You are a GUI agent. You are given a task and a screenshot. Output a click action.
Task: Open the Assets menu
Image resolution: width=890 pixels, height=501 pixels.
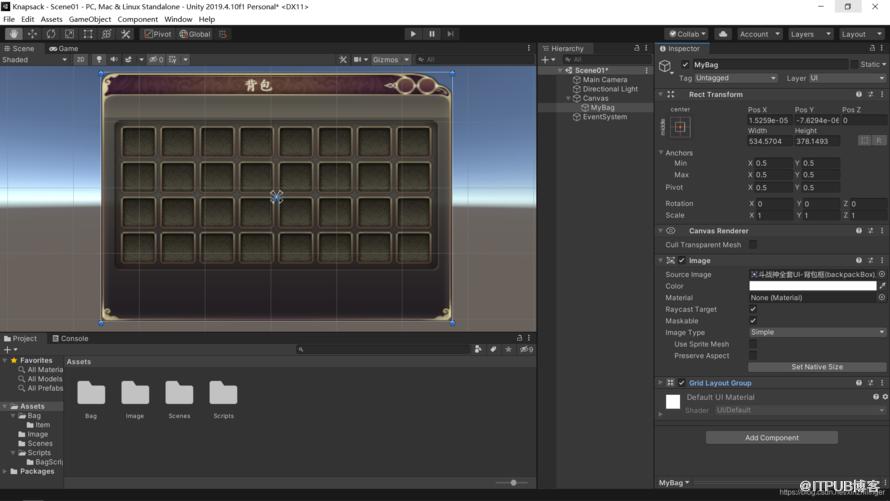point(51,19)
